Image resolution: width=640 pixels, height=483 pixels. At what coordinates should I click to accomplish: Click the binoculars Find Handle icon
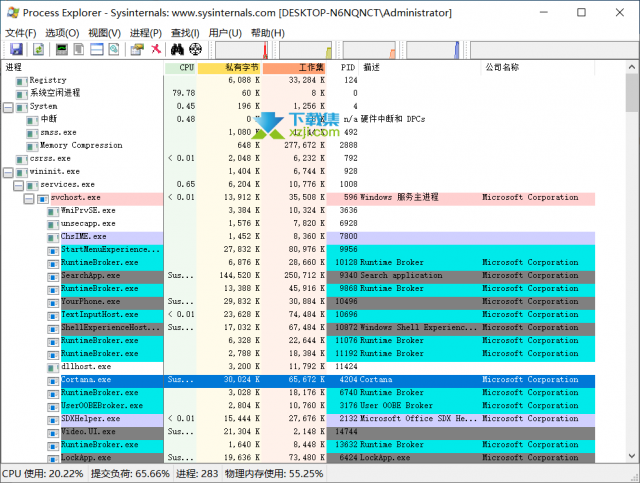point(177,49)
